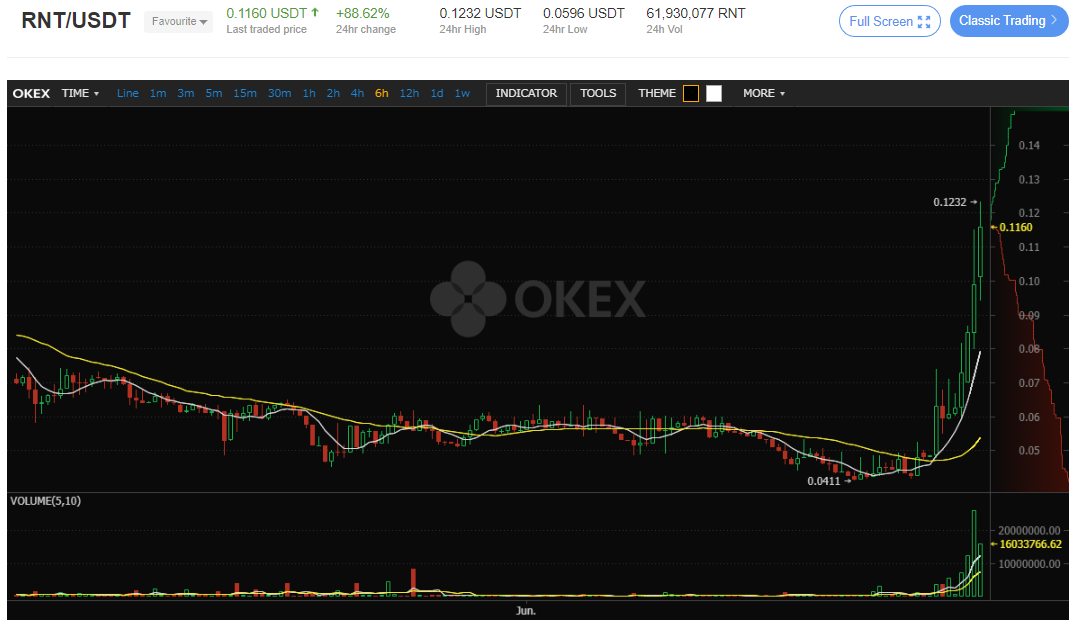
Task: Click the OKEX logo in chart toolbar
Action: pos(32,93)
